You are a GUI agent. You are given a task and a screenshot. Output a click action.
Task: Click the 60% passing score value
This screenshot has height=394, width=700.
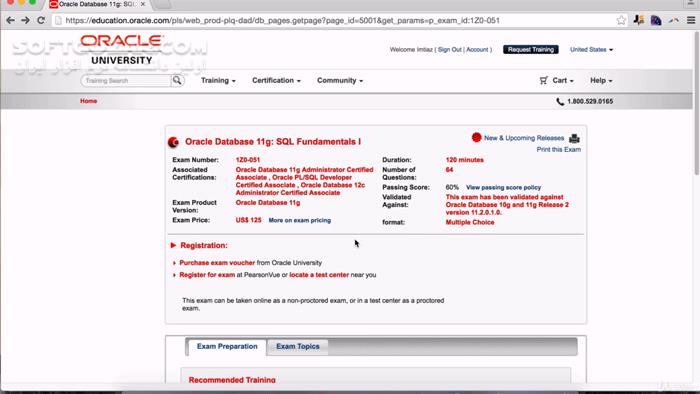(x=452, y=187)
